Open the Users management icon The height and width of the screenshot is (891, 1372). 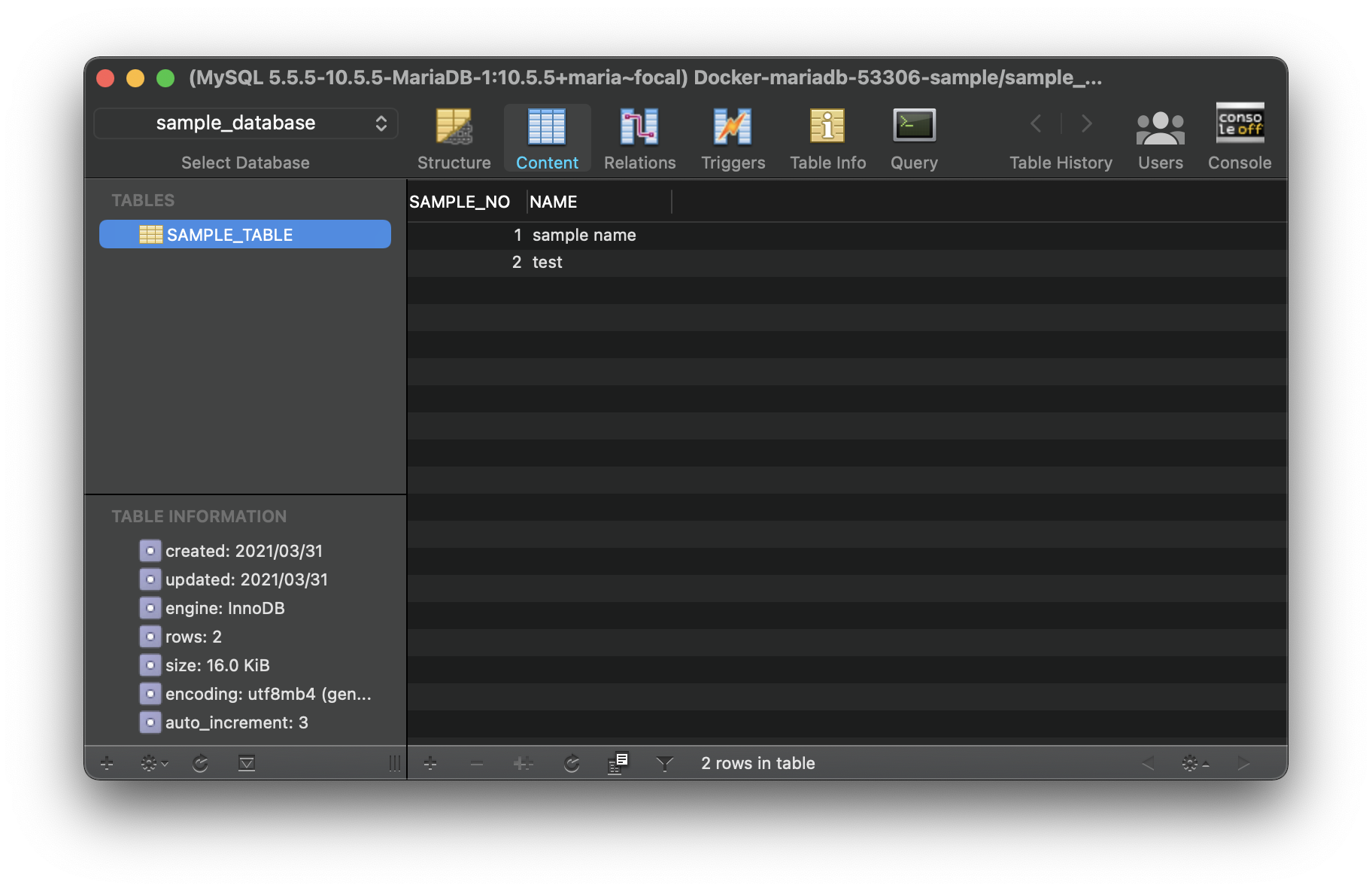tap(1160, 138)
